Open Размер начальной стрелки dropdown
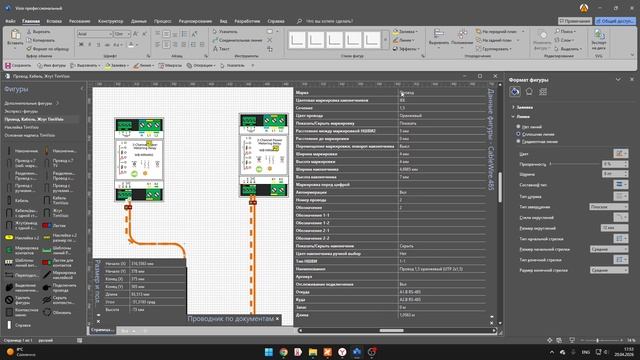This screenshot has width=640, height=360. coord(609,249)
